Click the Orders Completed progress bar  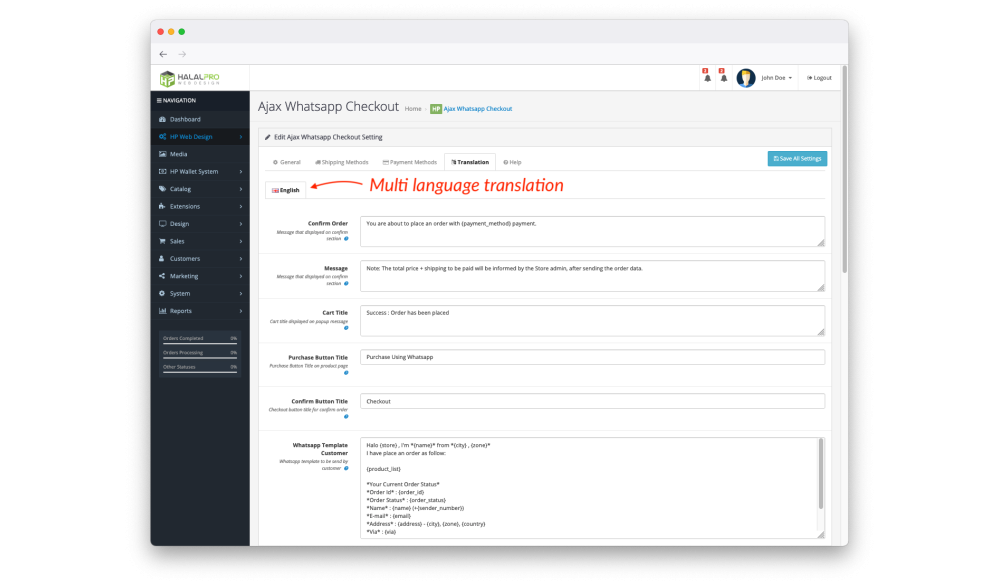pyautogui.click(x=199, y=342)
